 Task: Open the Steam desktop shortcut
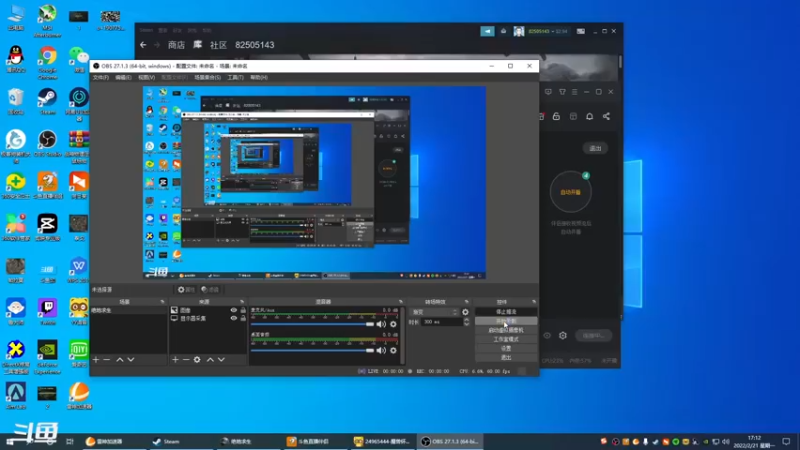[47, 102]
